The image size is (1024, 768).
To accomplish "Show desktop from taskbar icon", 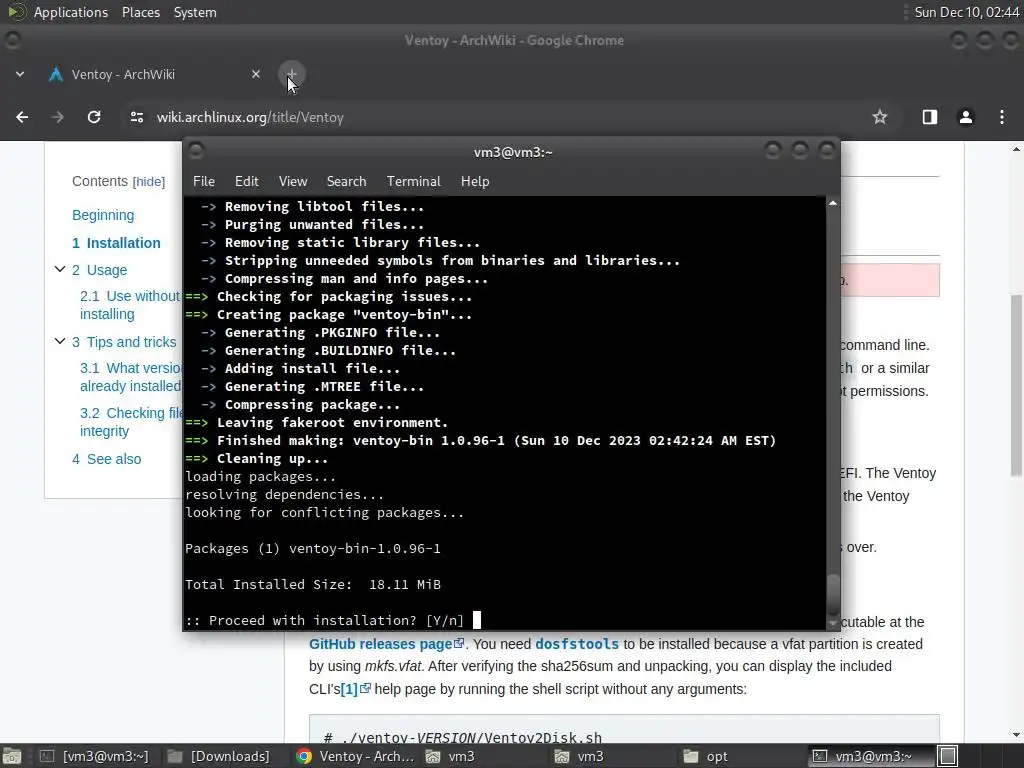I will [11, 756].
